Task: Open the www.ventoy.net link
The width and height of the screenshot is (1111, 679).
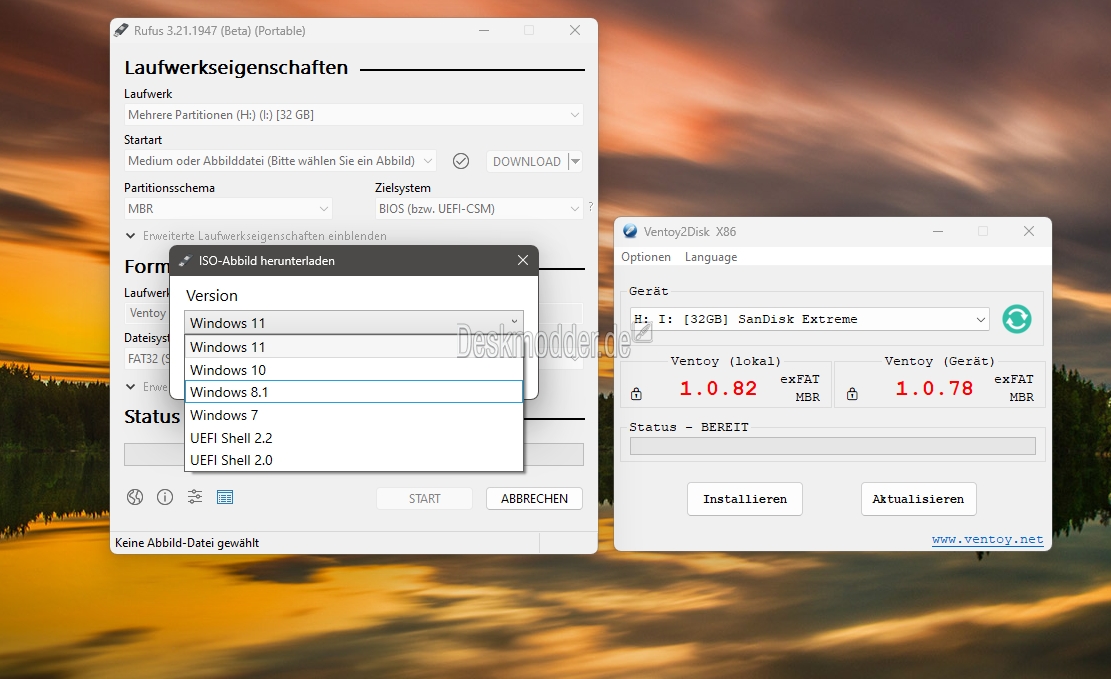Action: coord(987,539)
